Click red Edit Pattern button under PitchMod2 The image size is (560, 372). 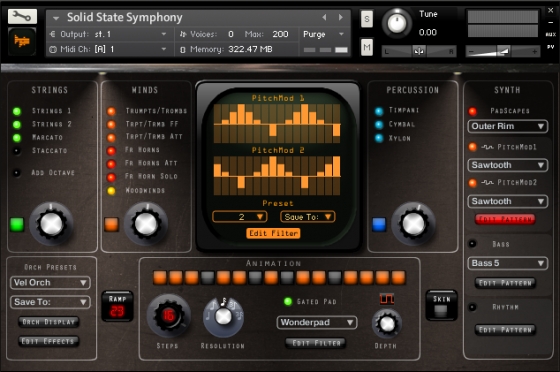point(505,219)
